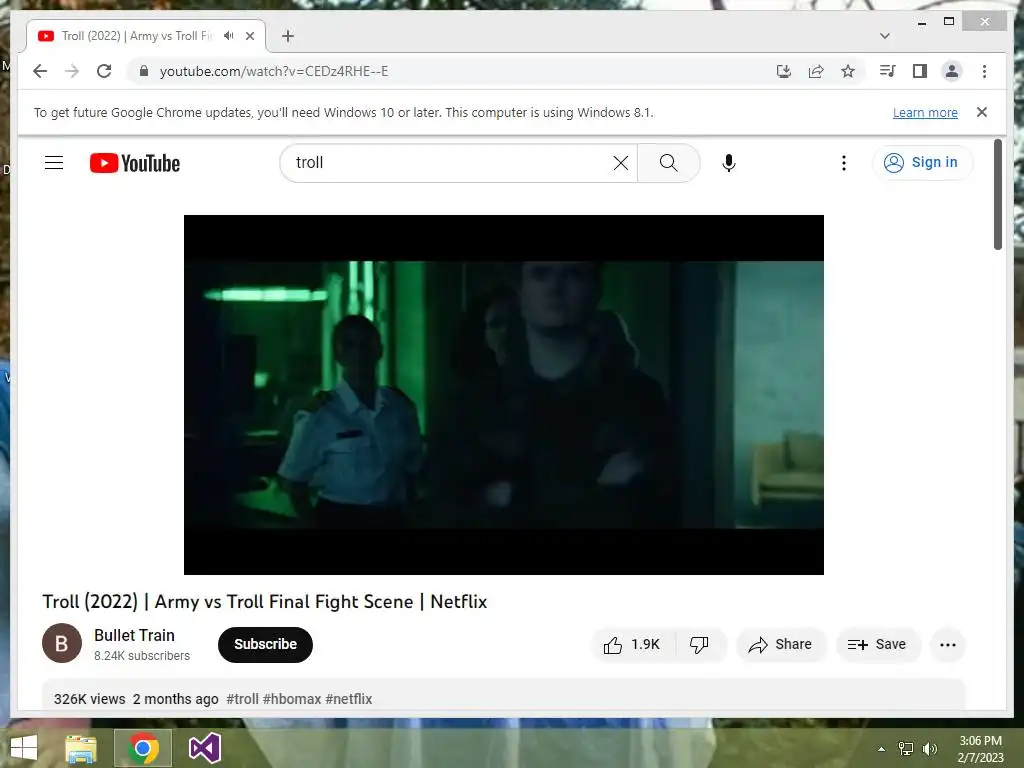The width and height of the screenshot is (1024, 768).
Task: Launch Visual Studio from the taskbar
Action: pos(204,748)
